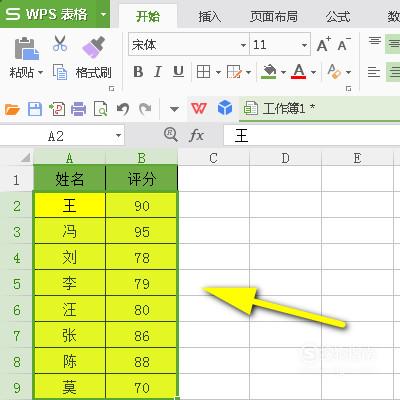The image size is (400, 400).
Task: Click the 粘贴 label button
Action: [21, 72]
